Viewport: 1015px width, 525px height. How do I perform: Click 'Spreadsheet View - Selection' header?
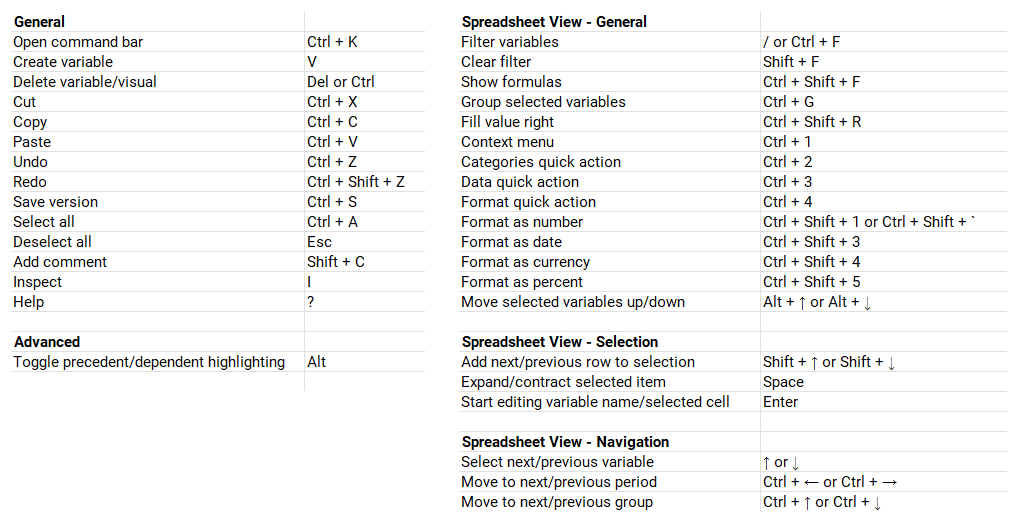coord(559,342)
